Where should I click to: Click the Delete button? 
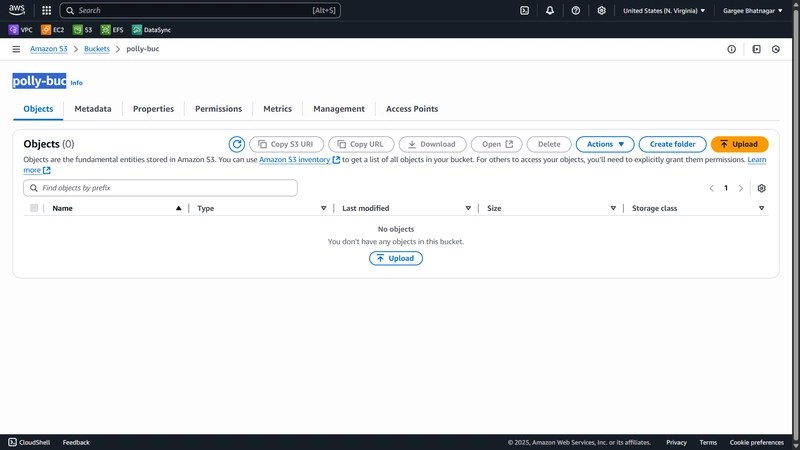(549, 144)
